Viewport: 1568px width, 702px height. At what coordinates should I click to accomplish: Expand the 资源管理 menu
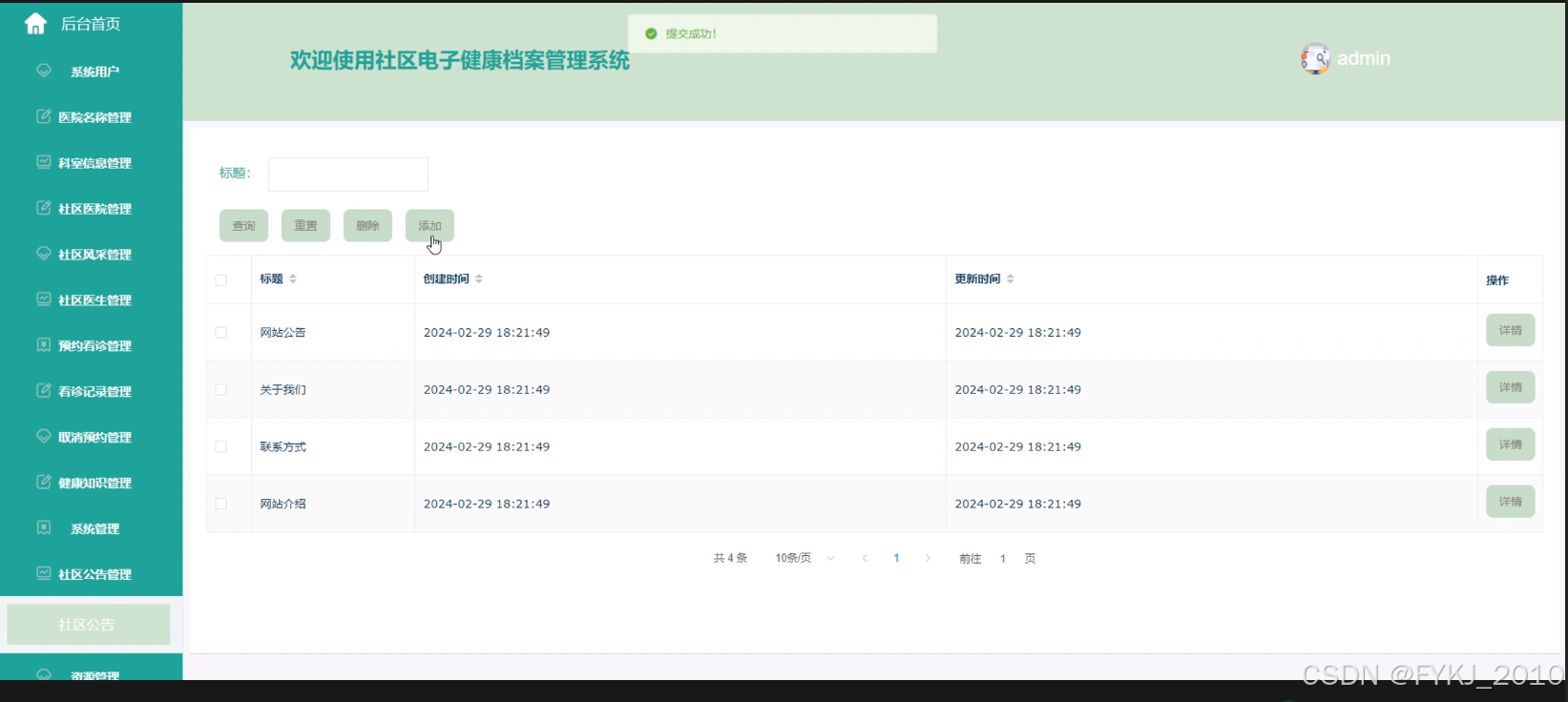point(92,673)
